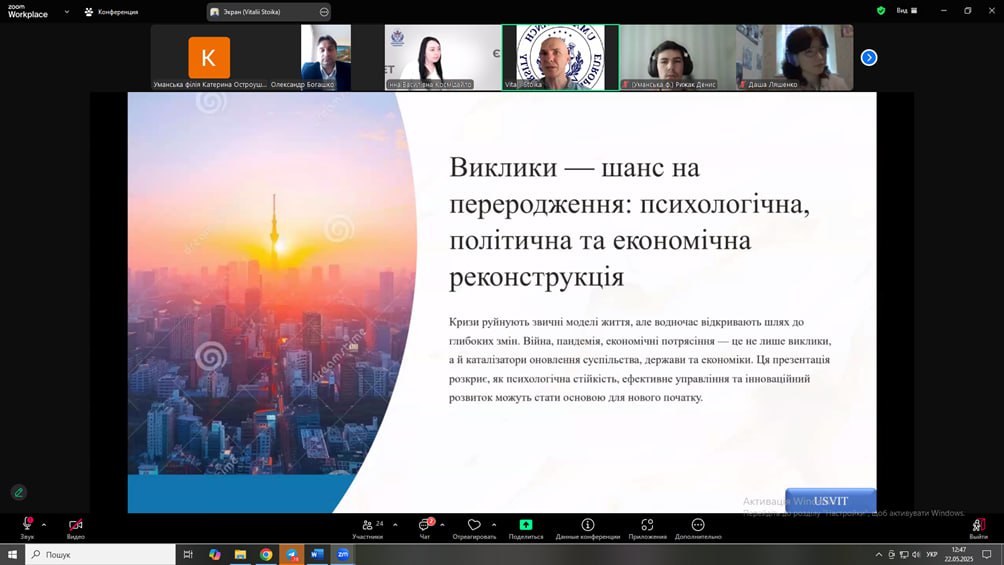Open the Дополнительно more options menu

(x=698, y=527)
